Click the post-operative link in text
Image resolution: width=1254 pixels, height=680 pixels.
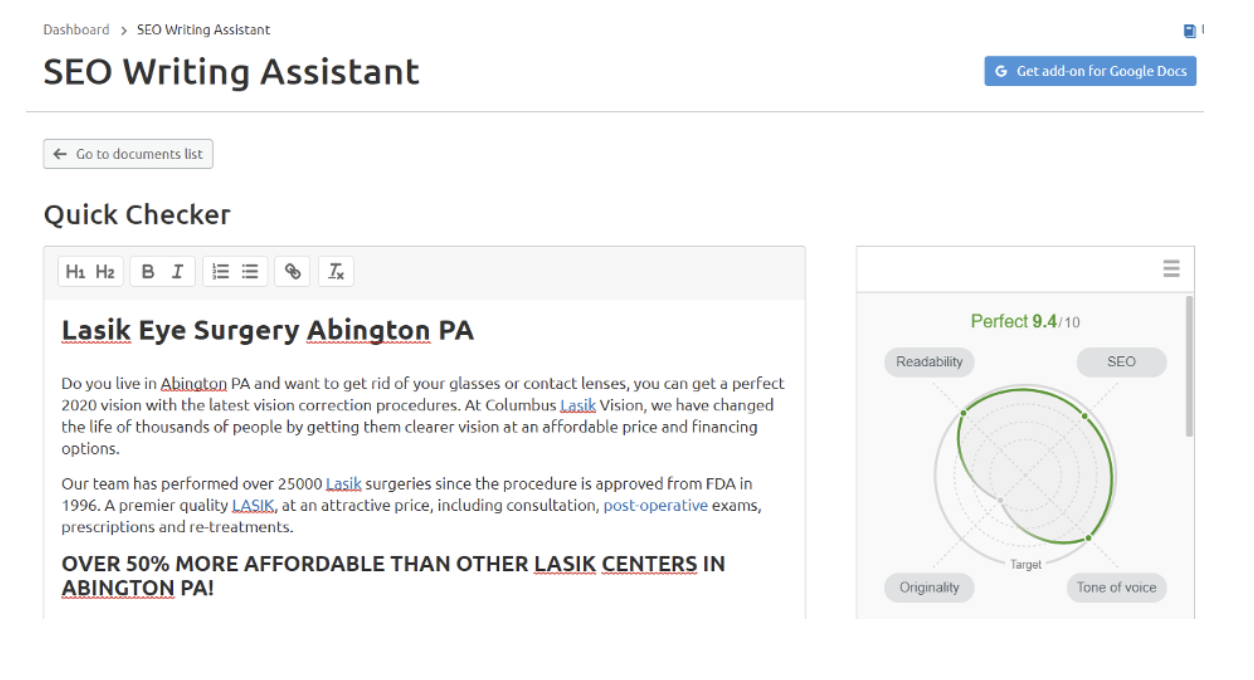pyautogui.click(x=655, y=506)
